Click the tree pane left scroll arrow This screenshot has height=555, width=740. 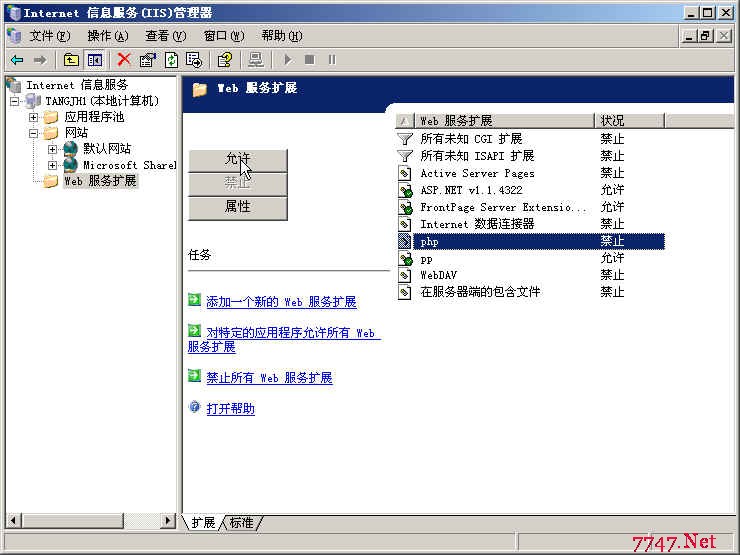(13, 521)
